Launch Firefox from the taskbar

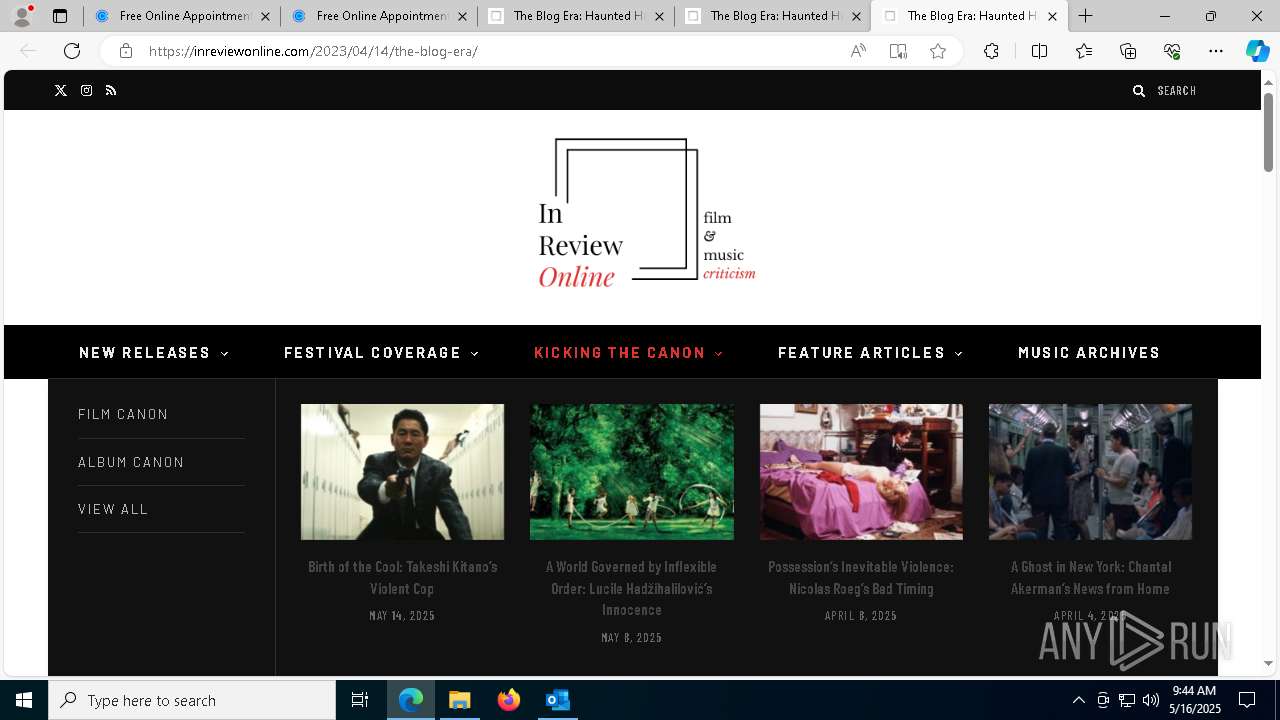(509, 700)
